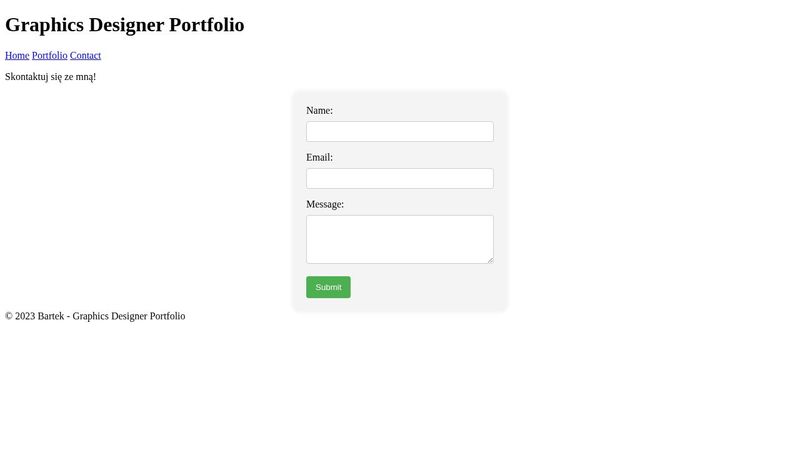Open the Contact navigation link
800x450 pixels.
tap(85, 56)
